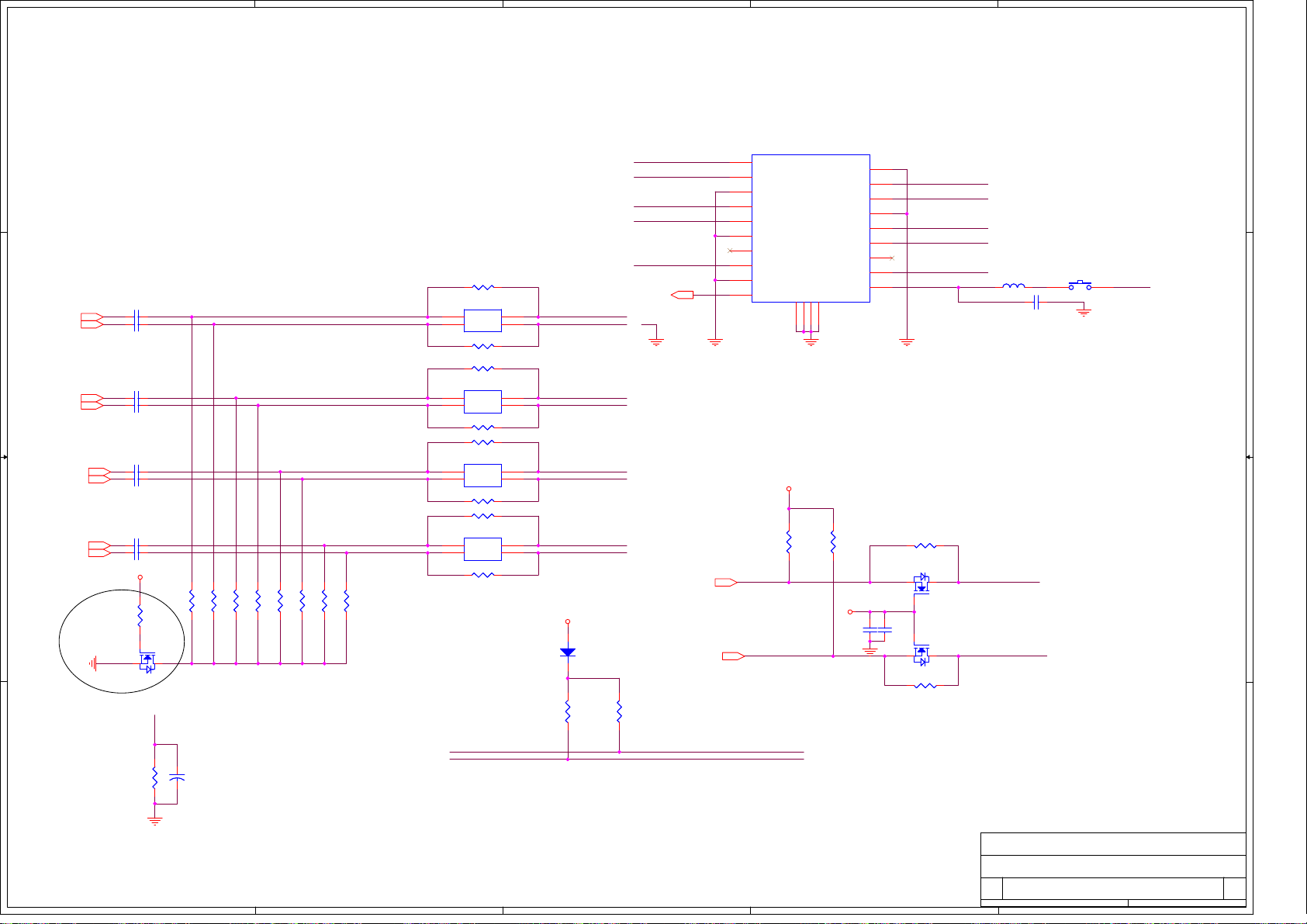Select the power node circle above the pull-up resistors
The image size is (1307, 924).
[789, 490]
